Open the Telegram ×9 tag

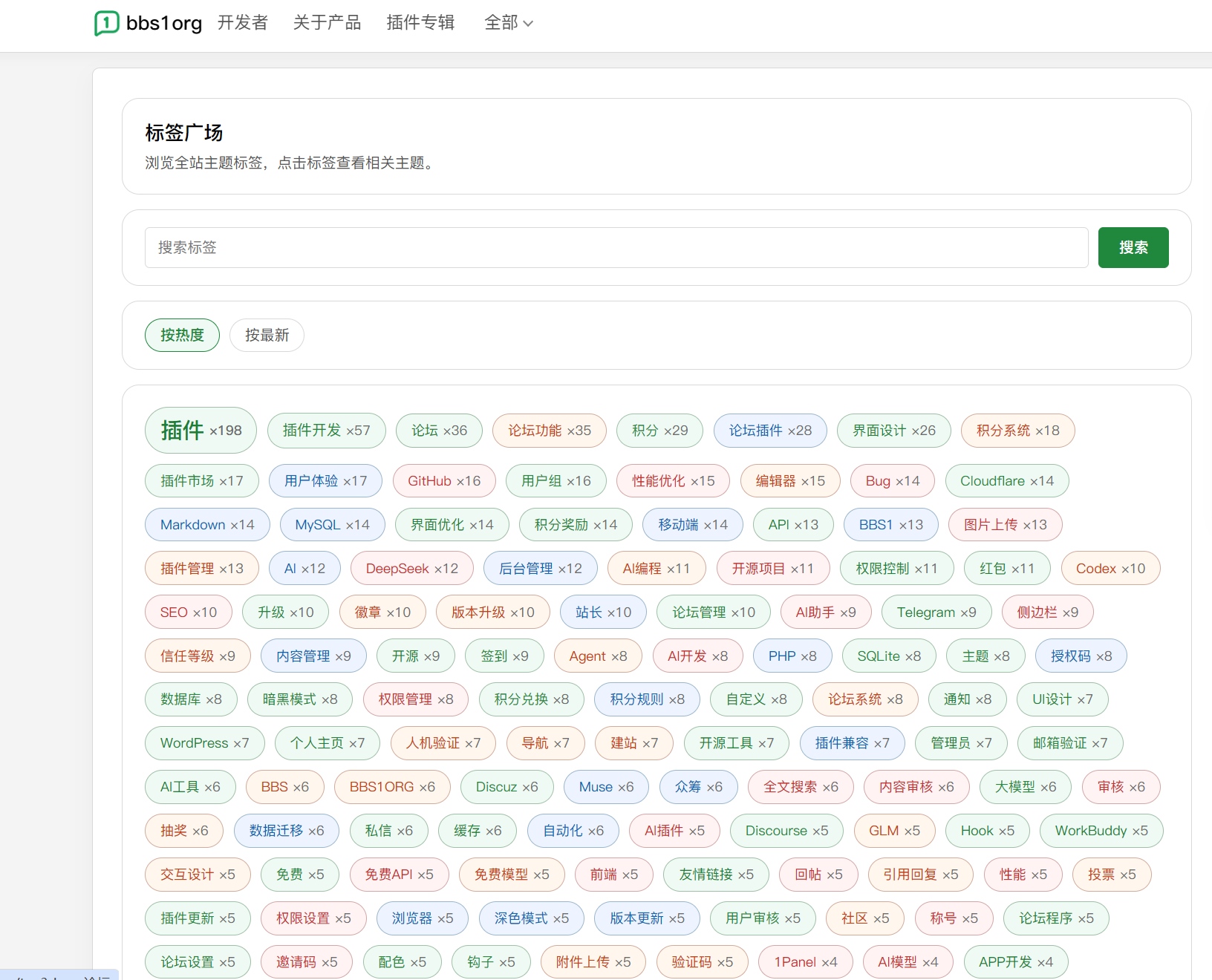(x=936, y=612)
